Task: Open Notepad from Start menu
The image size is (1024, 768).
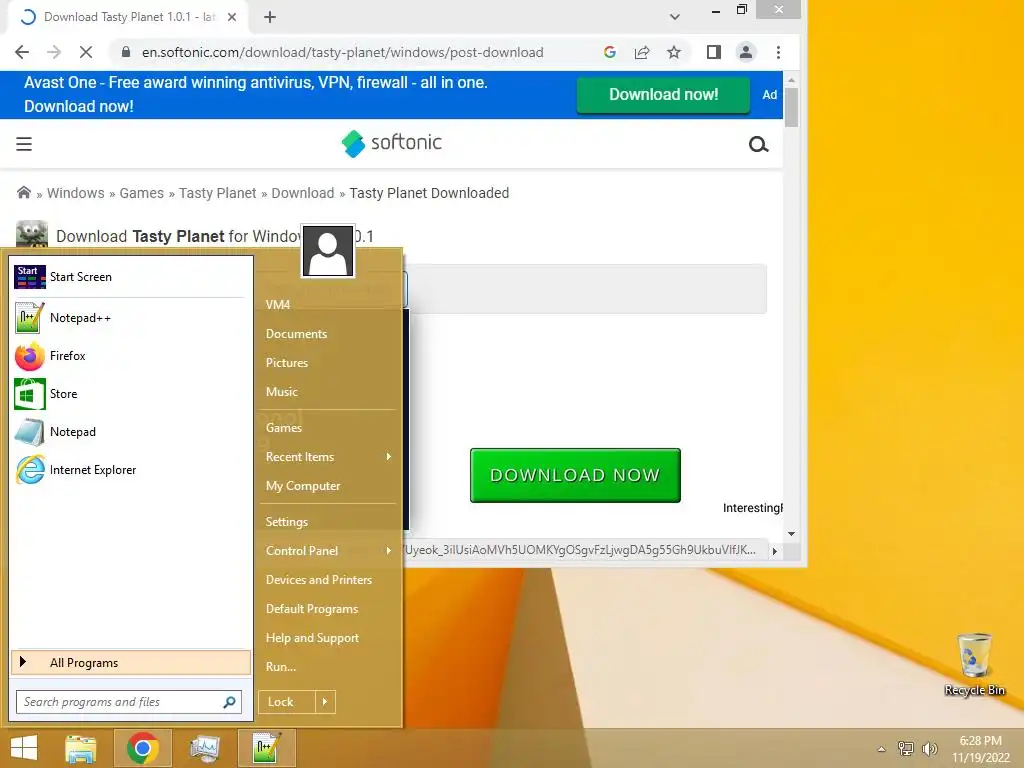Action: coord(131,432)
